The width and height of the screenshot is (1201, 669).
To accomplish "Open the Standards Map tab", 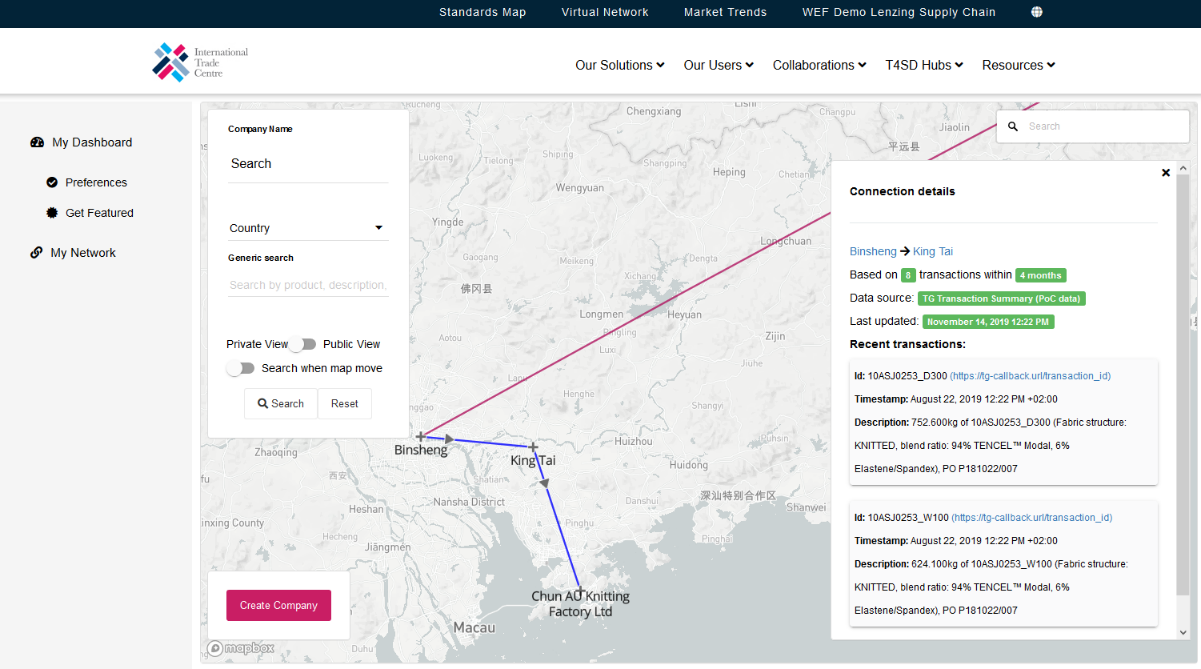I will 482,12.
